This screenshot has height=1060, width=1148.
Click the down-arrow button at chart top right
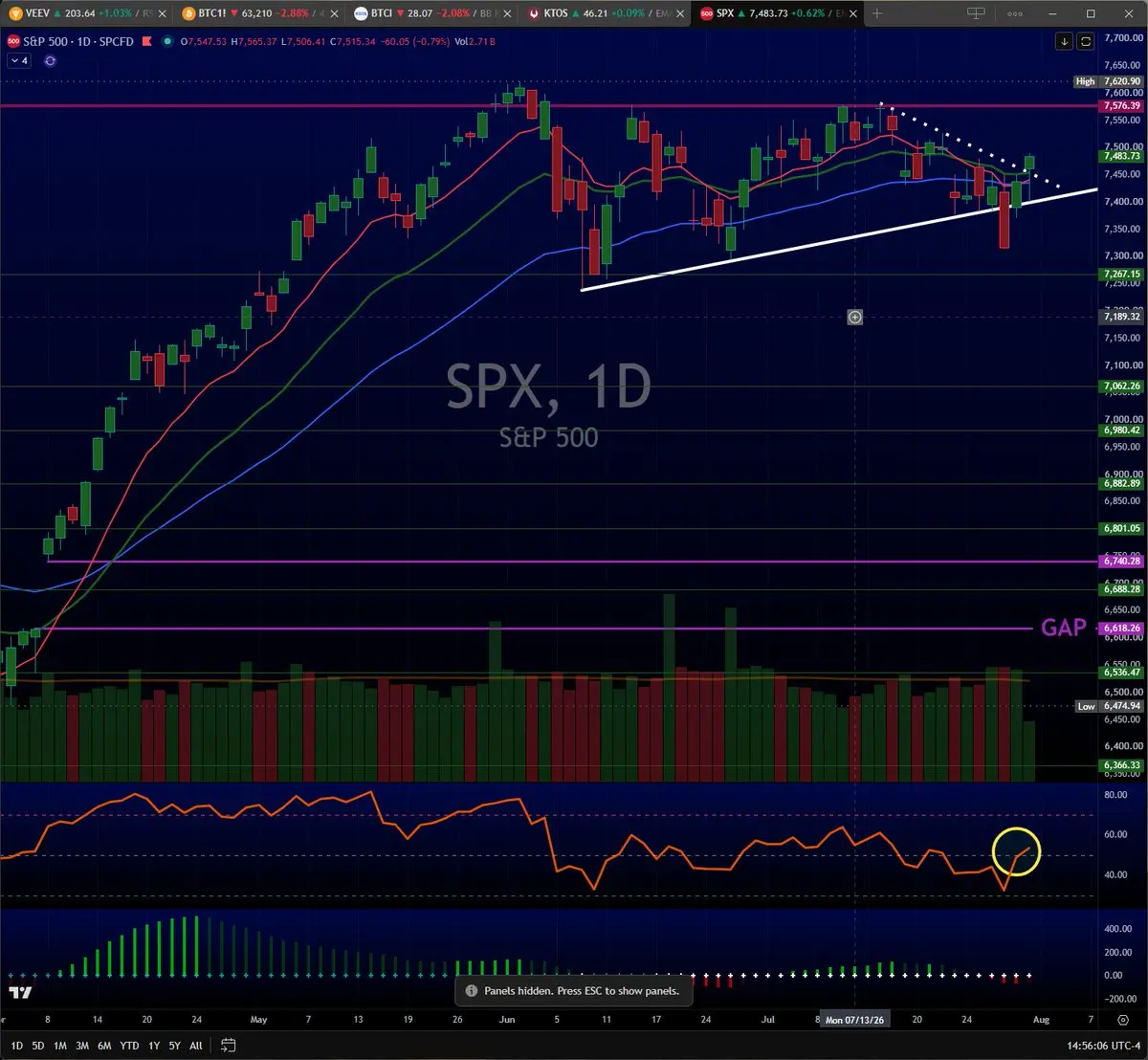click(x=1065, y=41)
